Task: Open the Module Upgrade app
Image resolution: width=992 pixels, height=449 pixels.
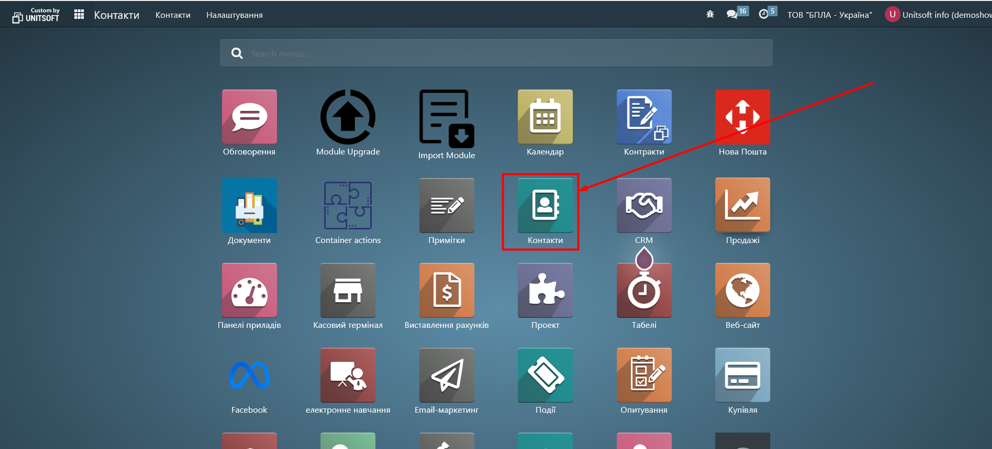Action: point(348,117)
